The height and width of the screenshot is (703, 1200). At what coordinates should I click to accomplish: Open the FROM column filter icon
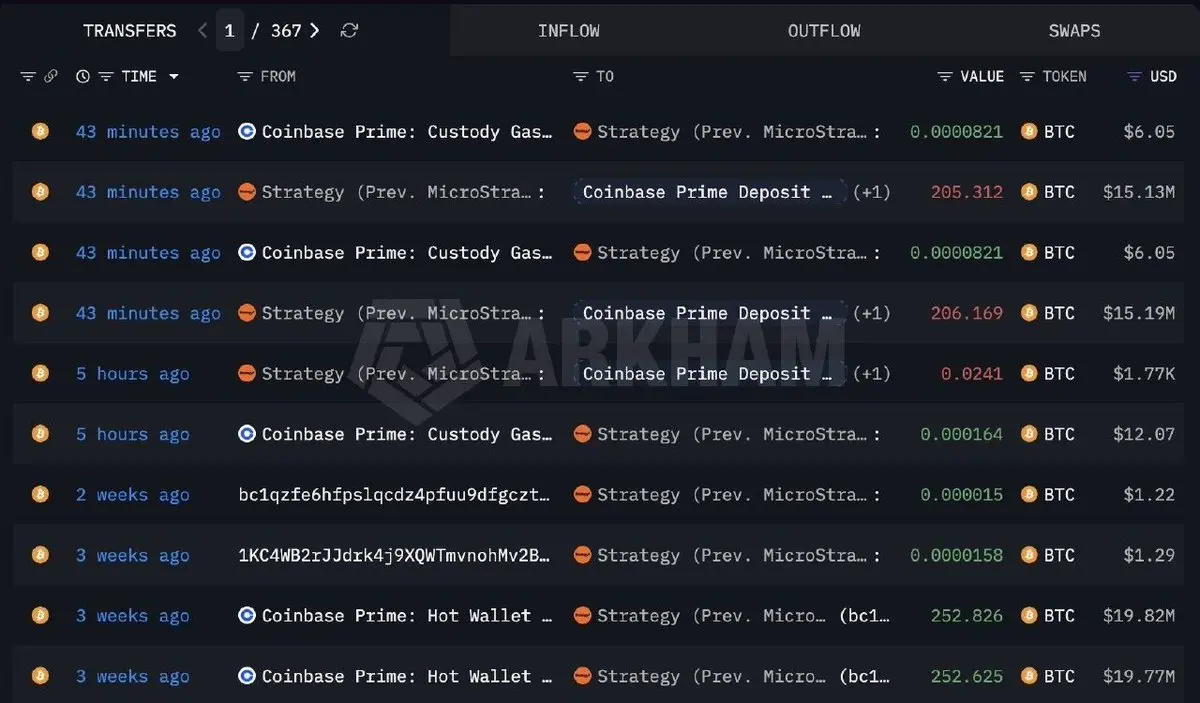click(x=244, y=77)
